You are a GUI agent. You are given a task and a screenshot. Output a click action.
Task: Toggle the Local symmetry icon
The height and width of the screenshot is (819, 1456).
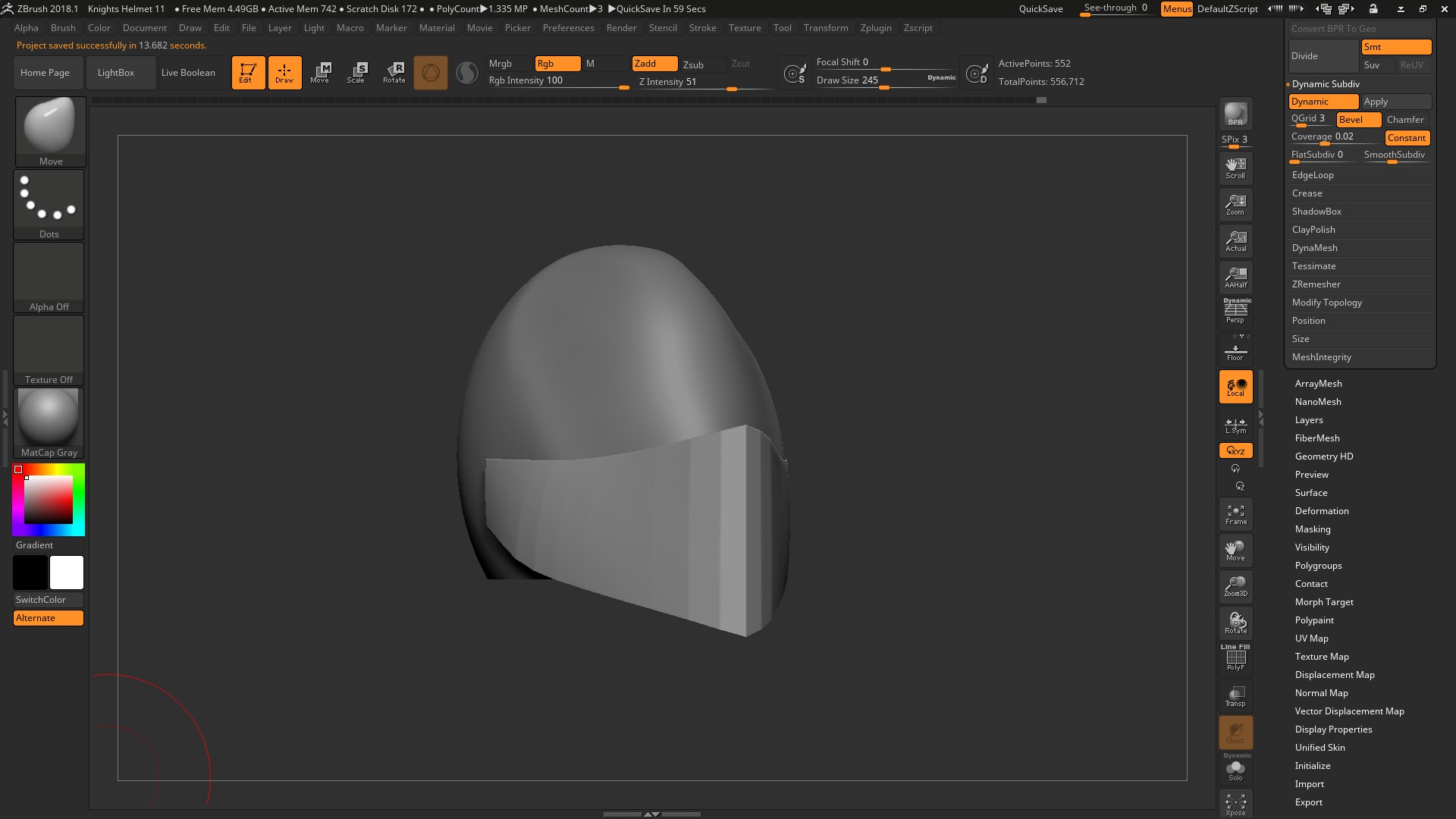[1235, 387]
